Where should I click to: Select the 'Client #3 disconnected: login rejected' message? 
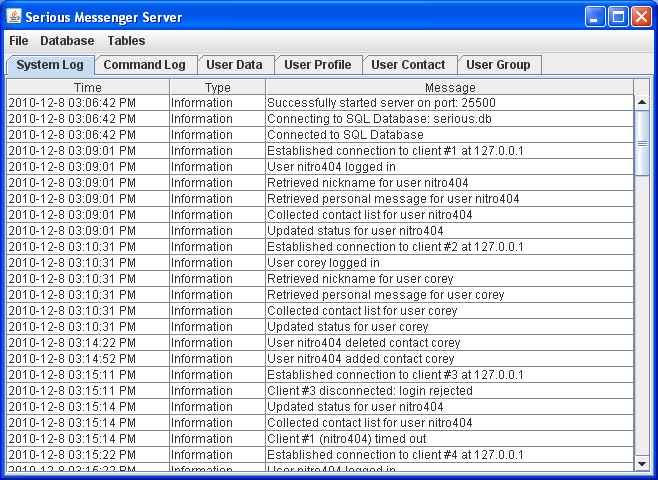370,391
